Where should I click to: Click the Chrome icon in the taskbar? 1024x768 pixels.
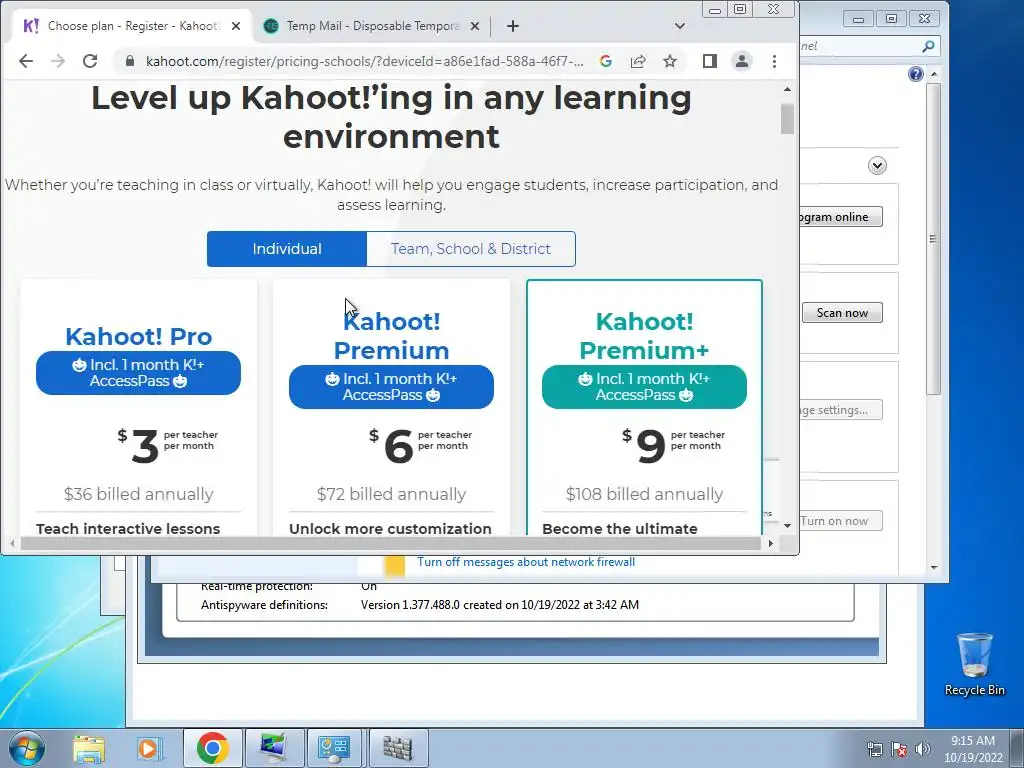pos(212,748)
